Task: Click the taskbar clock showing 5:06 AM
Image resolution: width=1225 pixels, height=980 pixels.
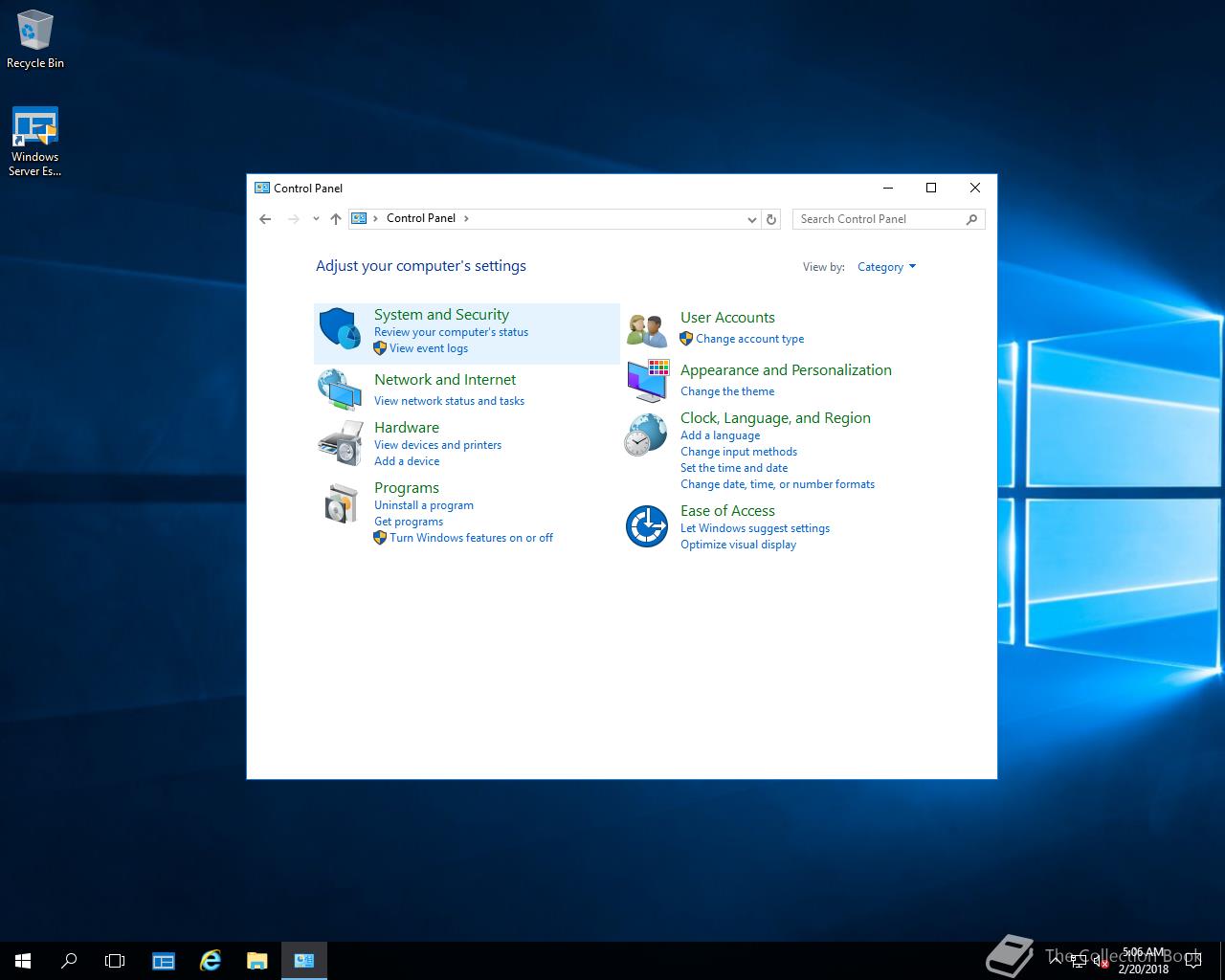Action: [1144, 961]
